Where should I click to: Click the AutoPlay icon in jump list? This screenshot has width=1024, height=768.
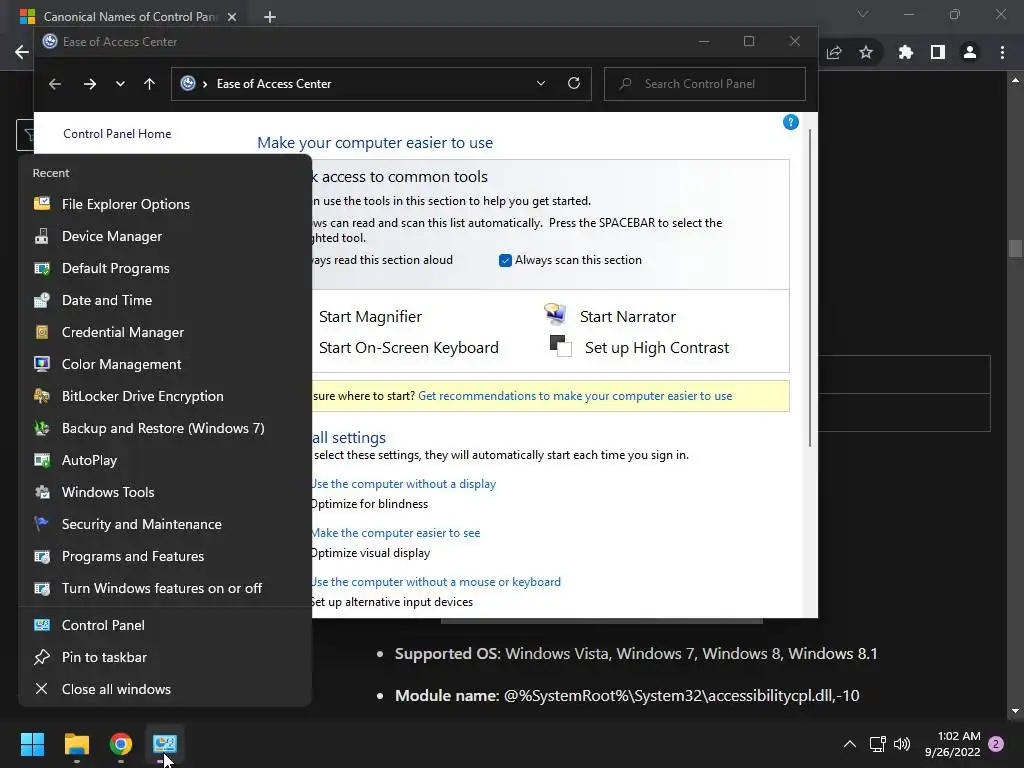[42, 460]
